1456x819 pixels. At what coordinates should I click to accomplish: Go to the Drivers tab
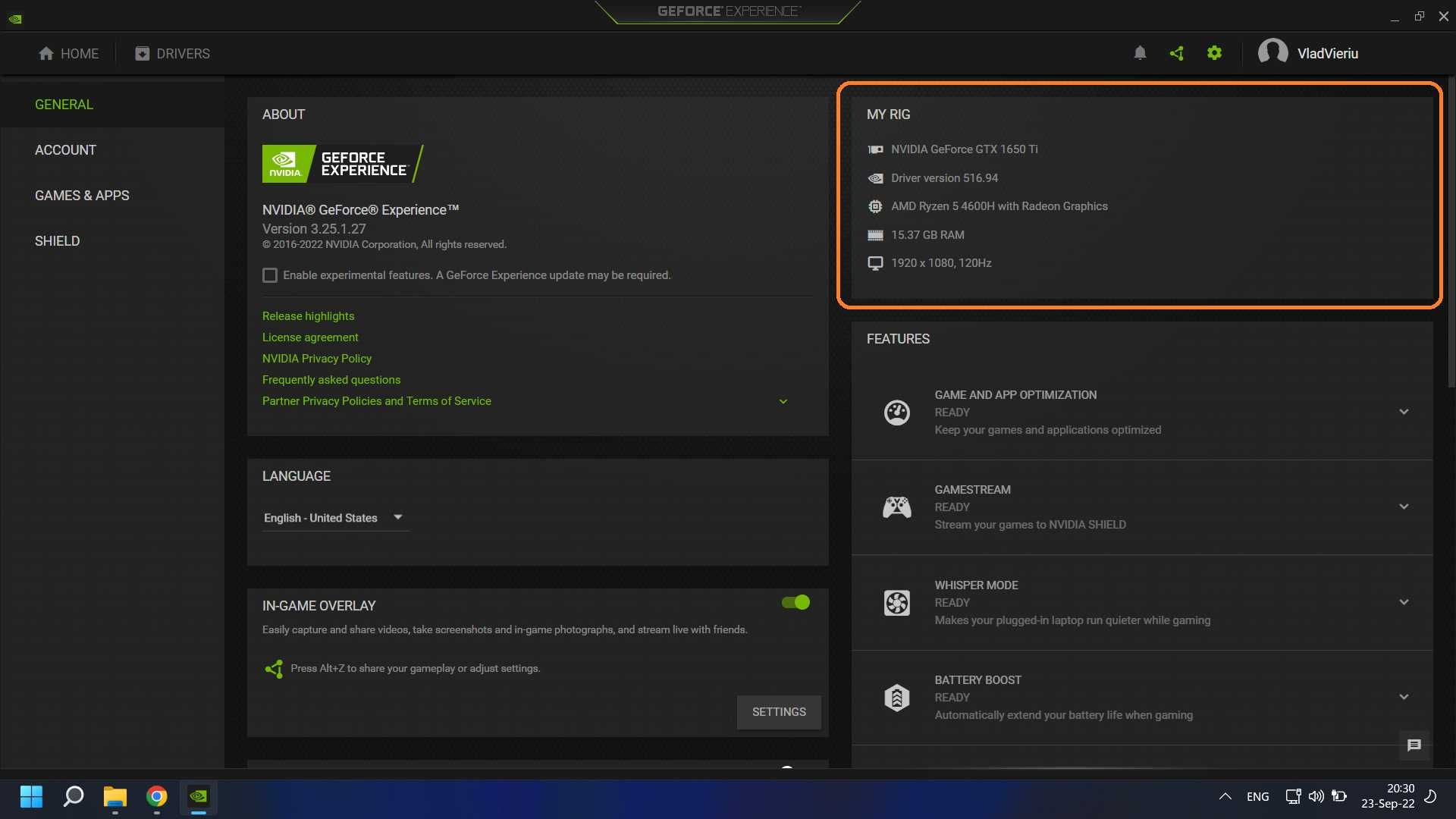pyautogui.click(x=172, y=54)
